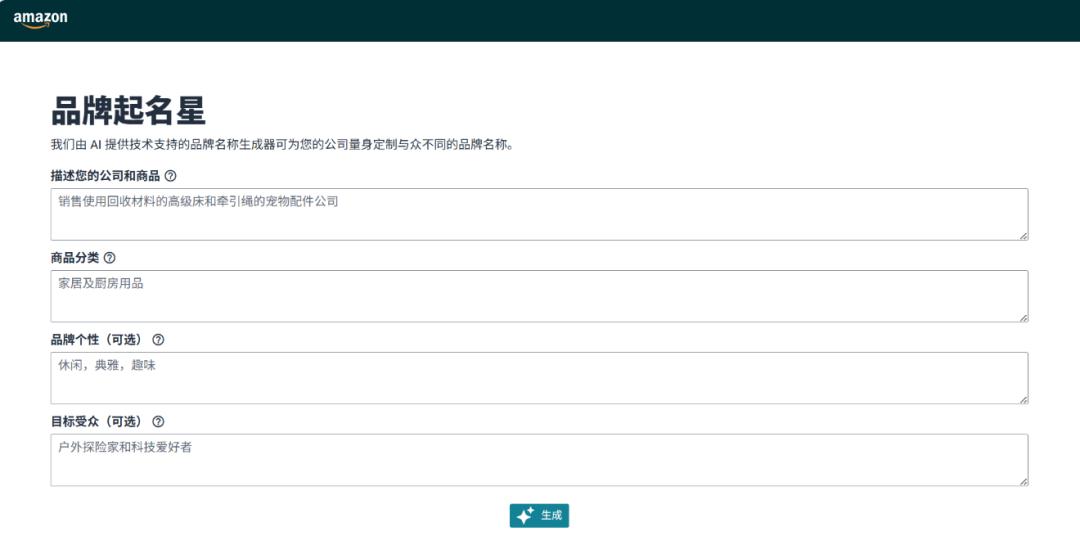Screen dimensions: 1080x545
Task: Click the Amazon logo in header
Action: [x=40, y=20]
